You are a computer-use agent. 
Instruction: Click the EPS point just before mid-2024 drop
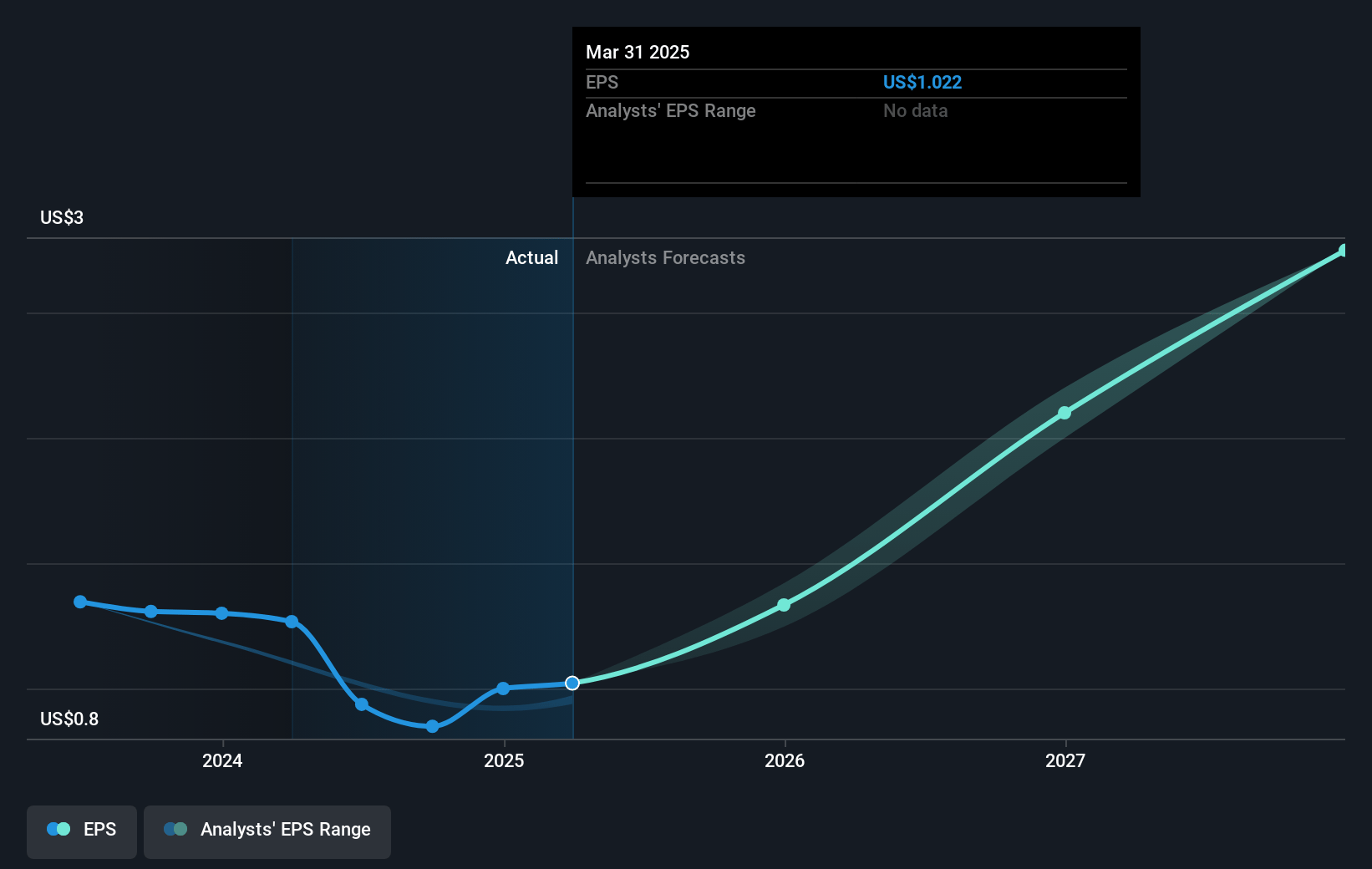[x=292, y=622]
